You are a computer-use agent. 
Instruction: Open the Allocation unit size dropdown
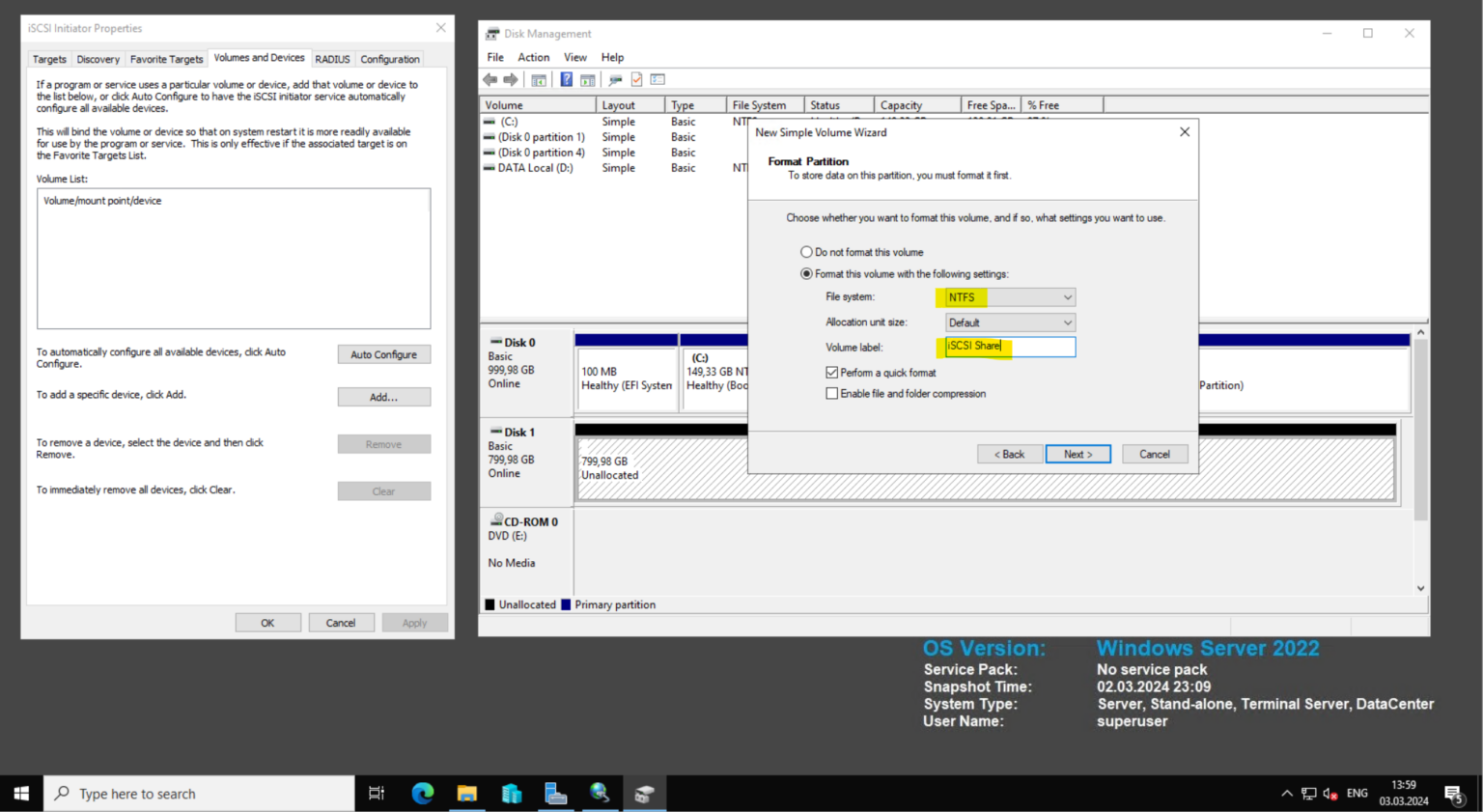1066,322
